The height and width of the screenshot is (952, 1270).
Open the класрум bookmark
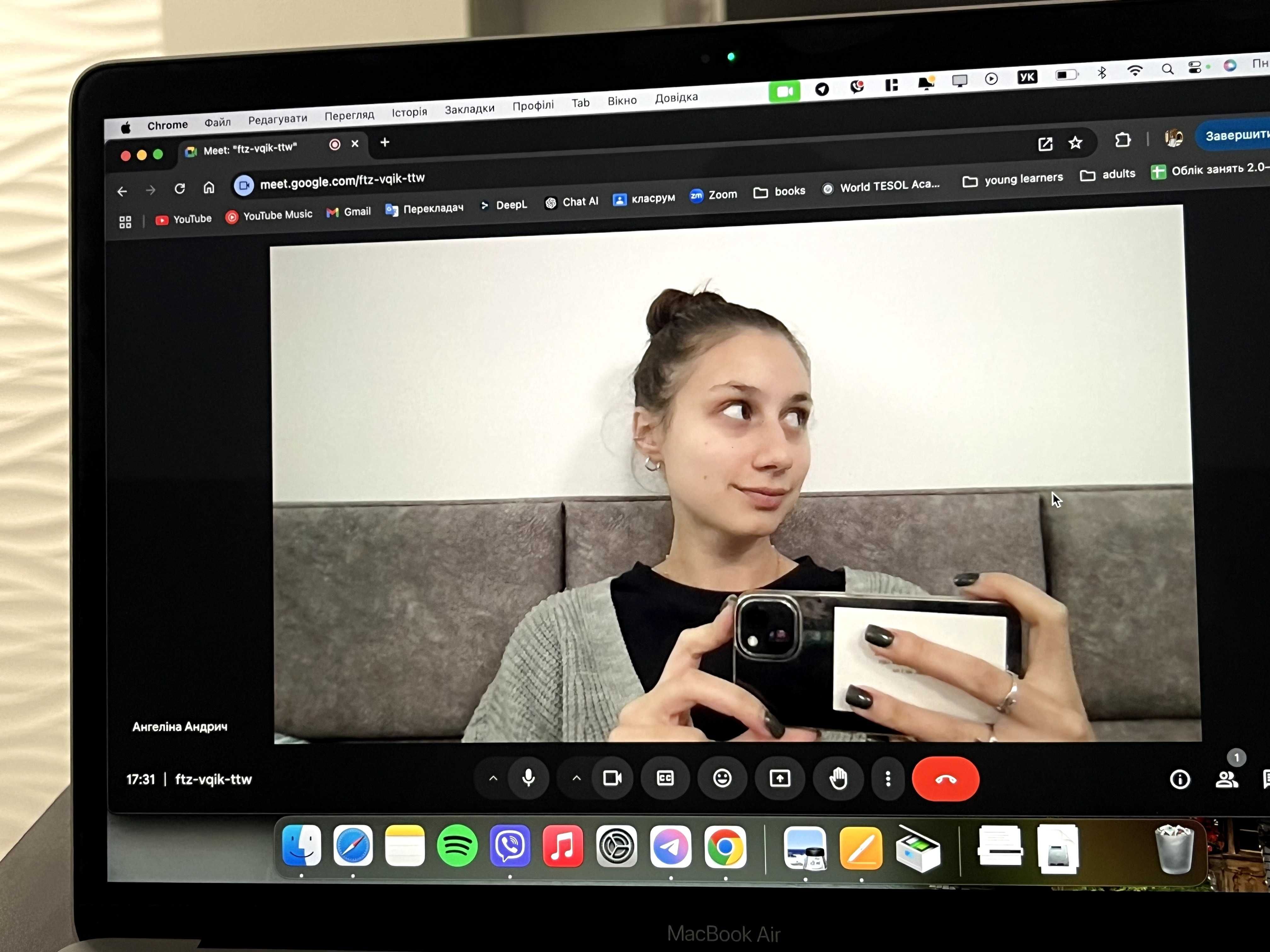tap(644, 199)
